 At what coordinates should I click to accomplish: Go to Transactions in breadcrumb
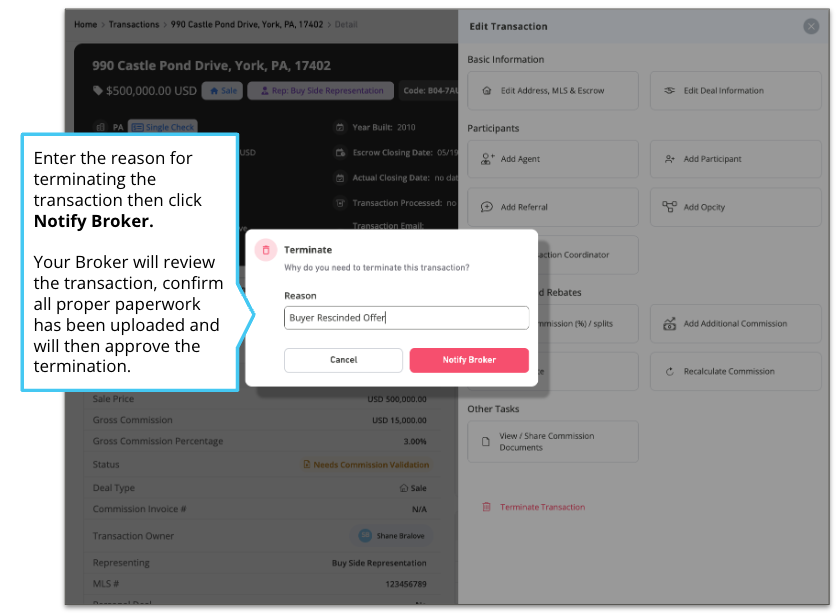(134, 25)
